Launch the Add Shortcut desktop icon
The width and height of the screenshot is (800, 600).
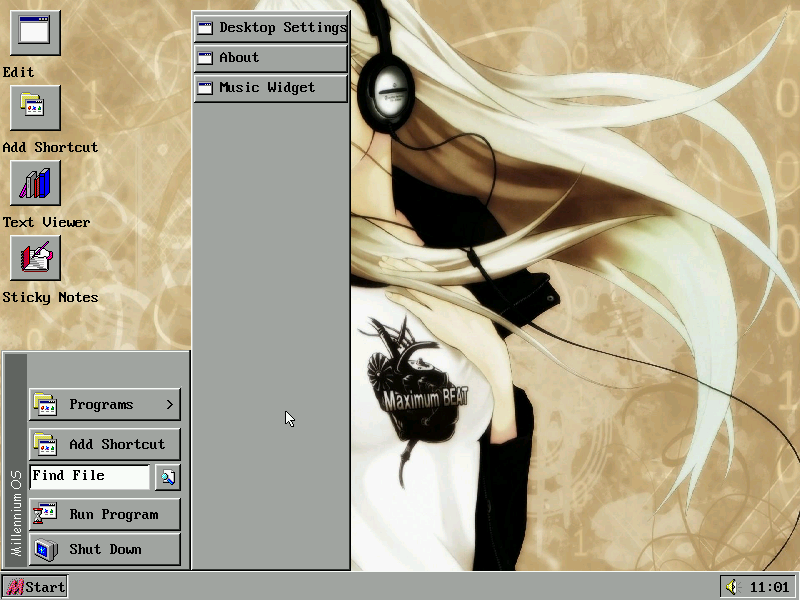(35, 108)
